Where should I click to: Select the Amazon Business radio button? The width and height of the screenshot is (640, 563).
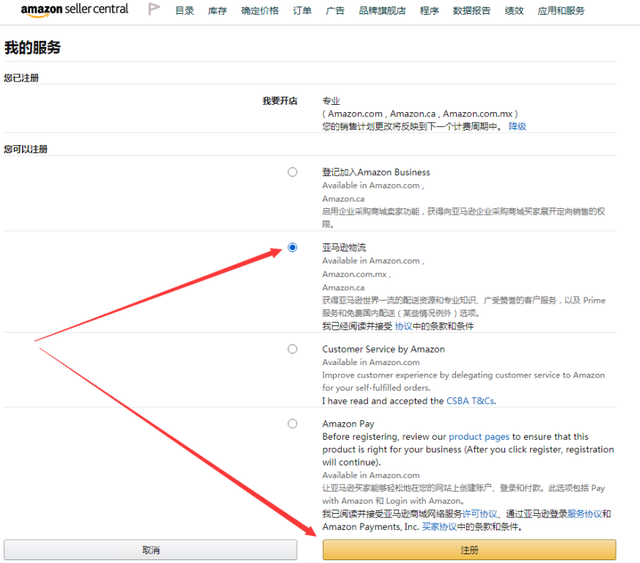pyautogui.click(x=292, y=172)
